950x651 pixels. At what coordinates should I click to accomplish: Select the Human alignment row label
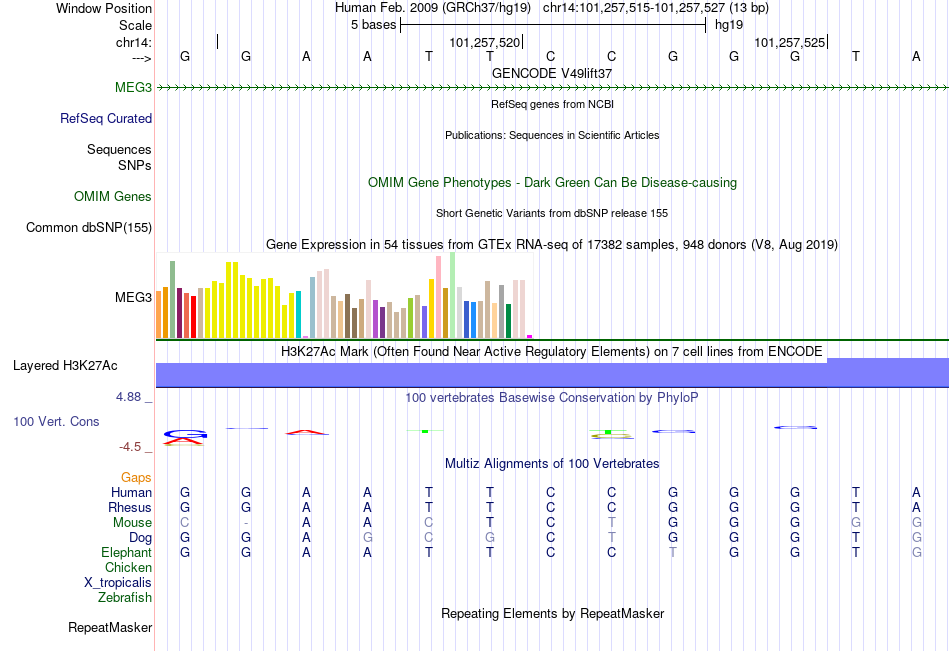click(x=131, y=492)
